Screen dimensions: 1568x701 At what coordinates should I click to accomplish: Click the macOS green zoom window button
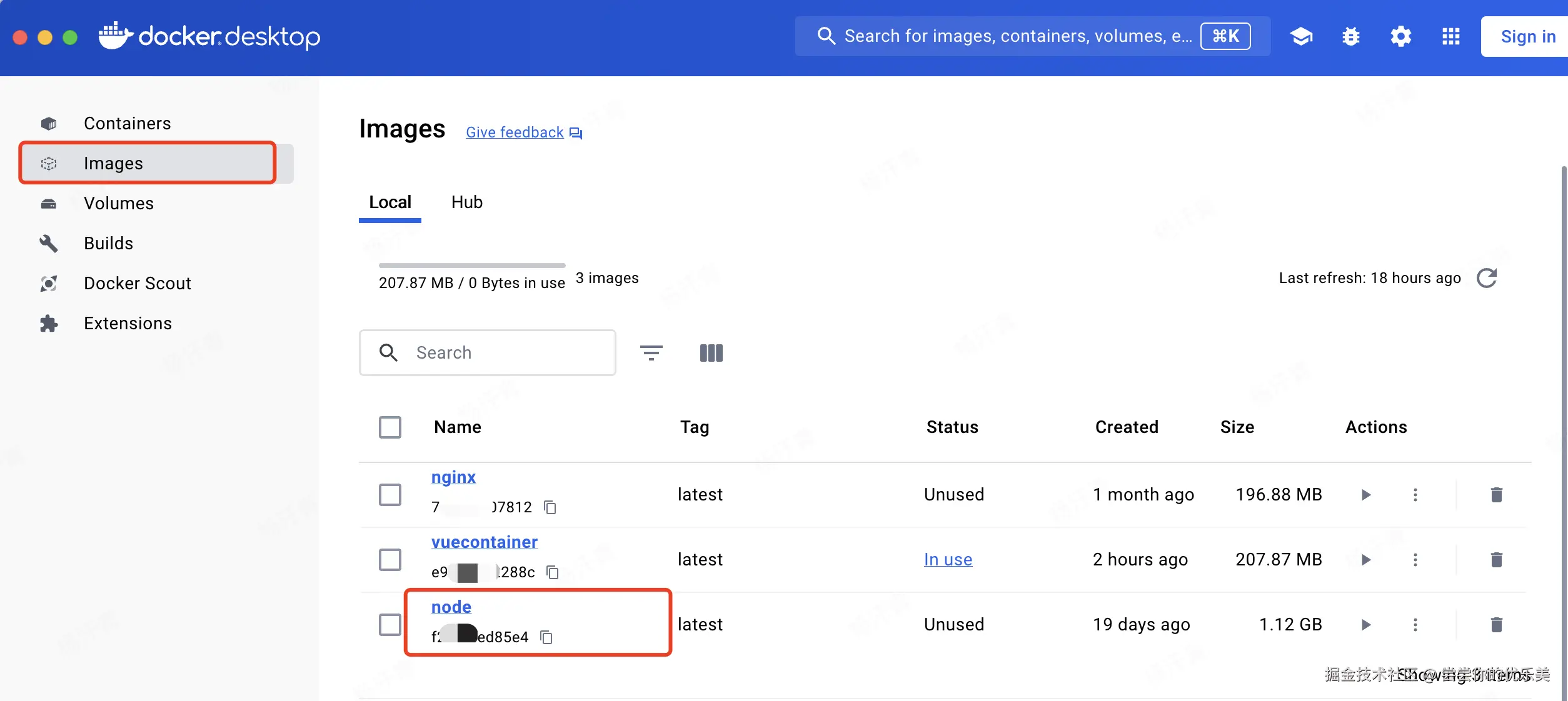70,37
